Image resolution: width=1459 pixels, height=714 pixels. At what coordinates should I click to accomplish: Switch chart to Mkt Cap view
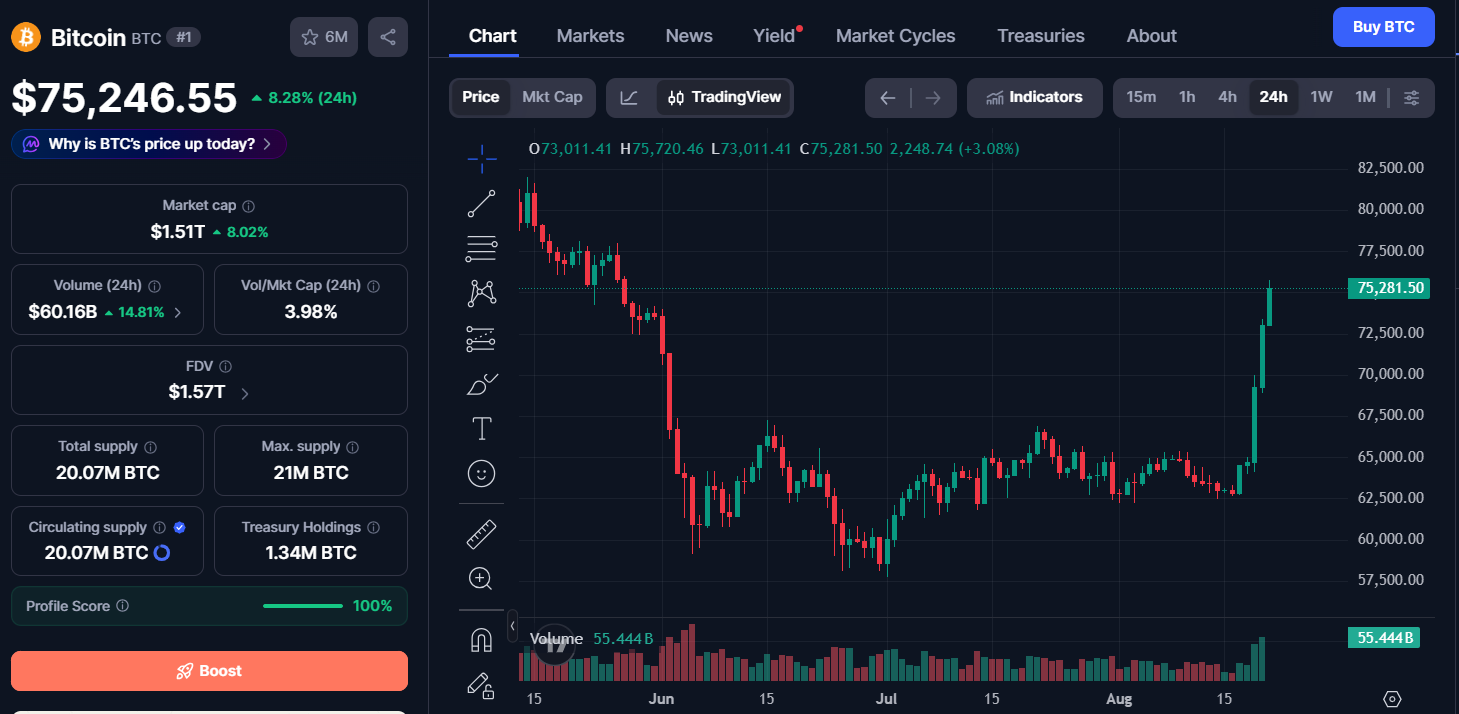tap(552, 97)
